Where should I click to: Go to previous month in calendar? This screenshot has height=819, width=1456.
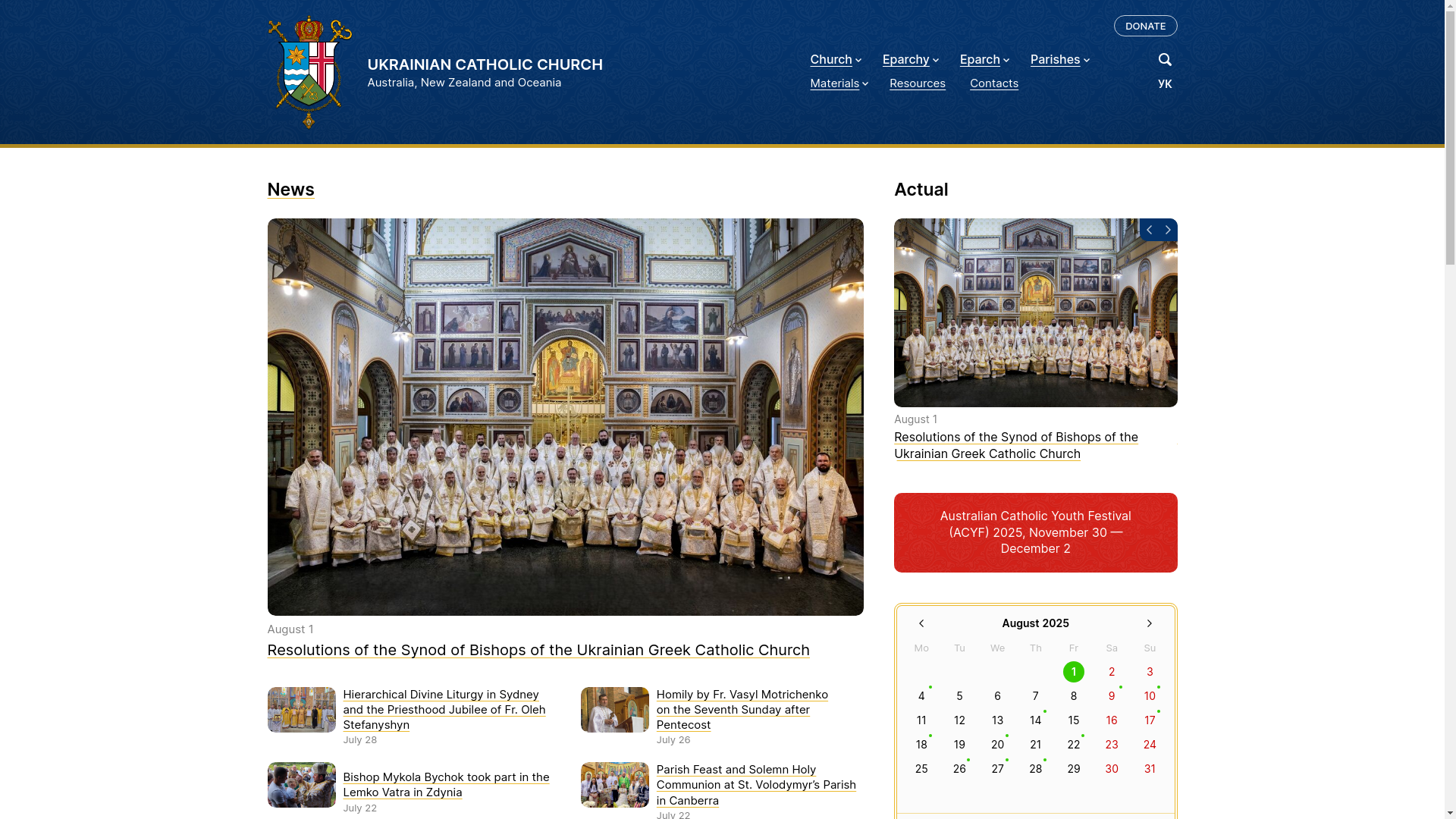click(x=921, y=623)
